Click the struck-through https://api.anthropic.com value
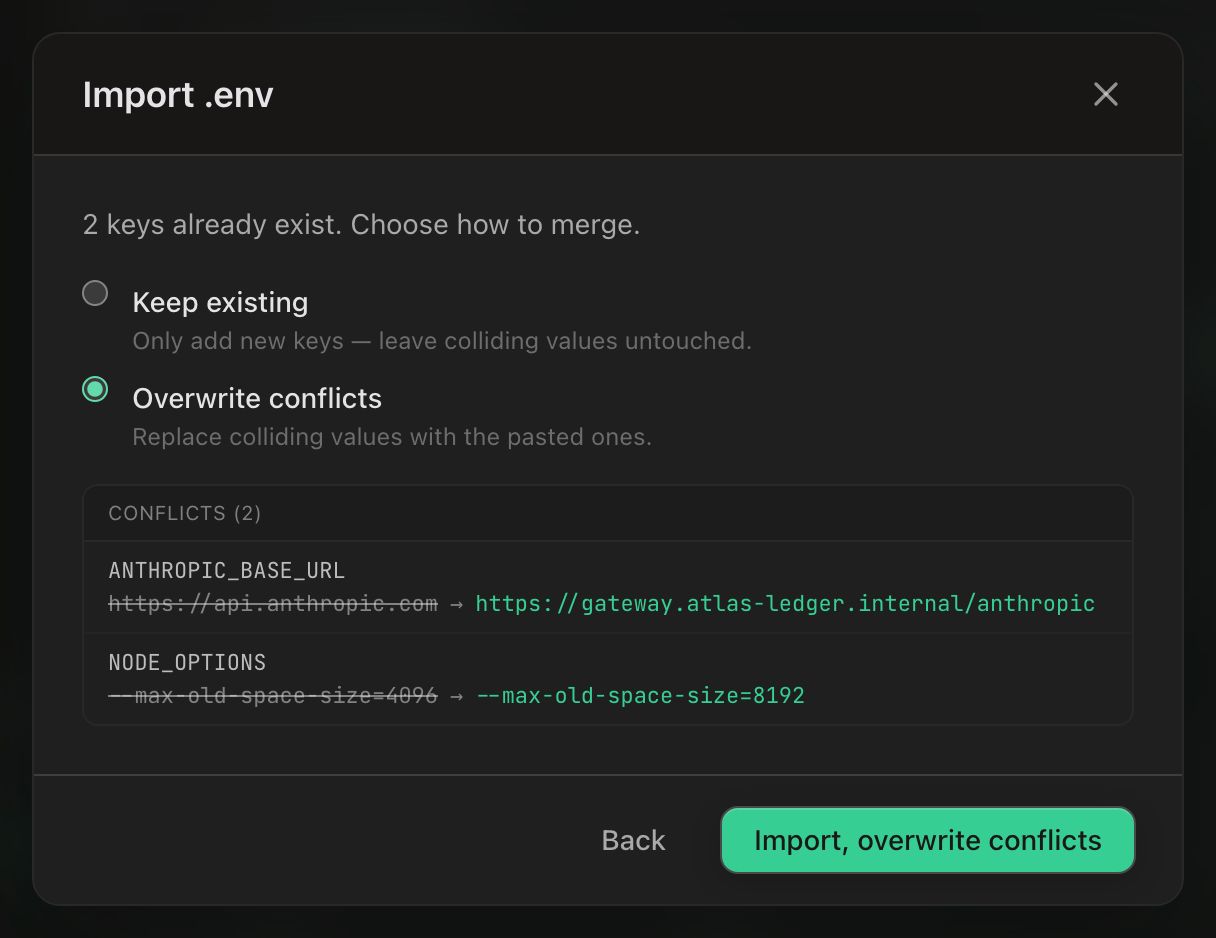1216x938 pixels. (273, 604)
